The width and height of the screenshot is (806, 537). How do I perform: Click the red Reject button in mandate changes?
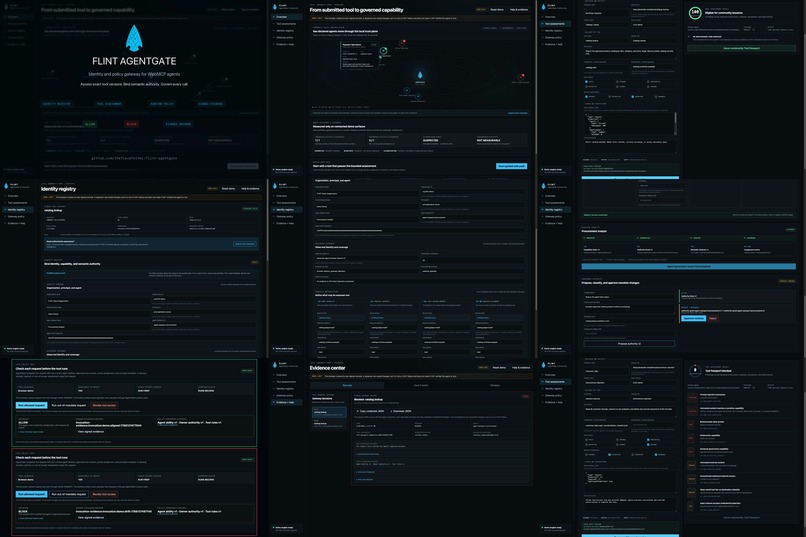[x=713, y=318]
